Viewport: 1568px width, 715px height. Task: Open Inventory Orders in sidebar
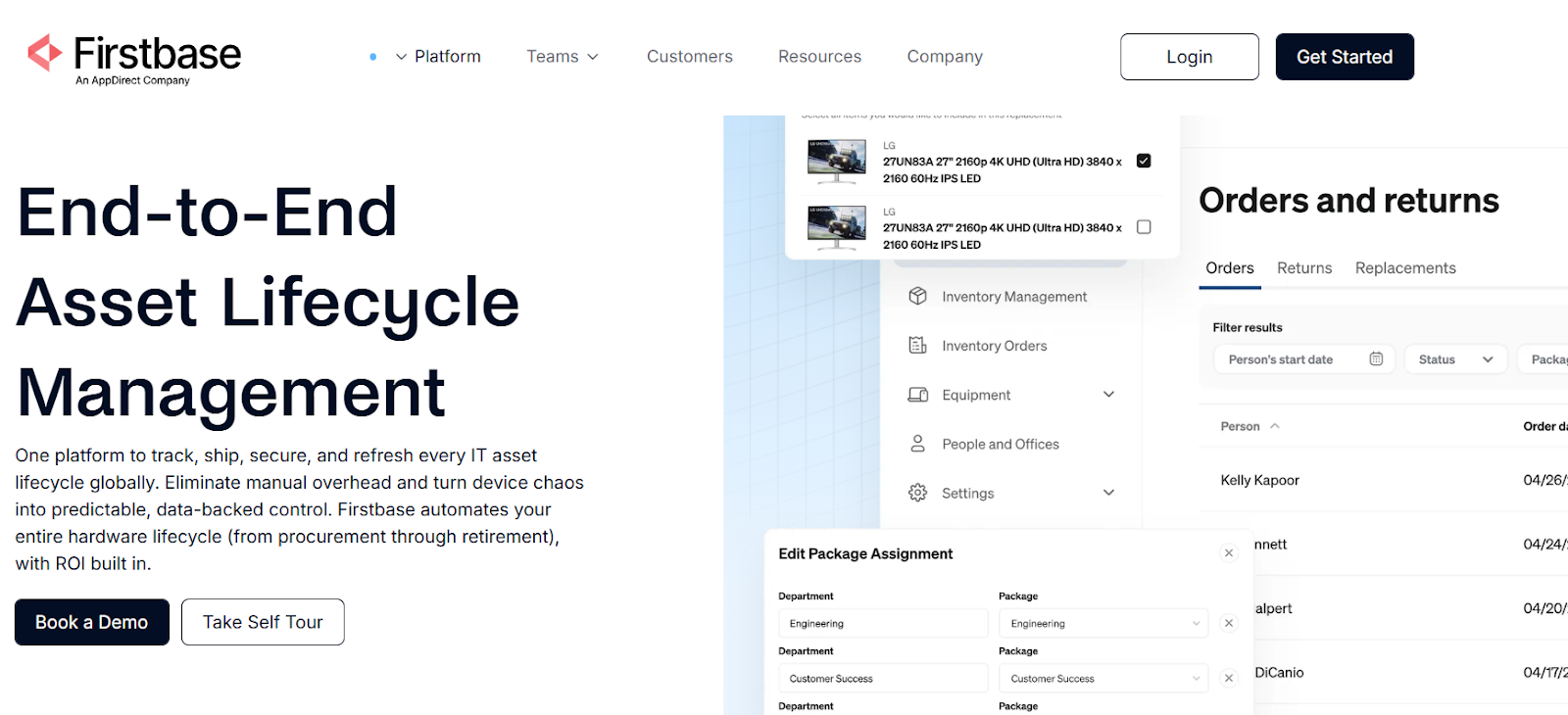[994, 346]
